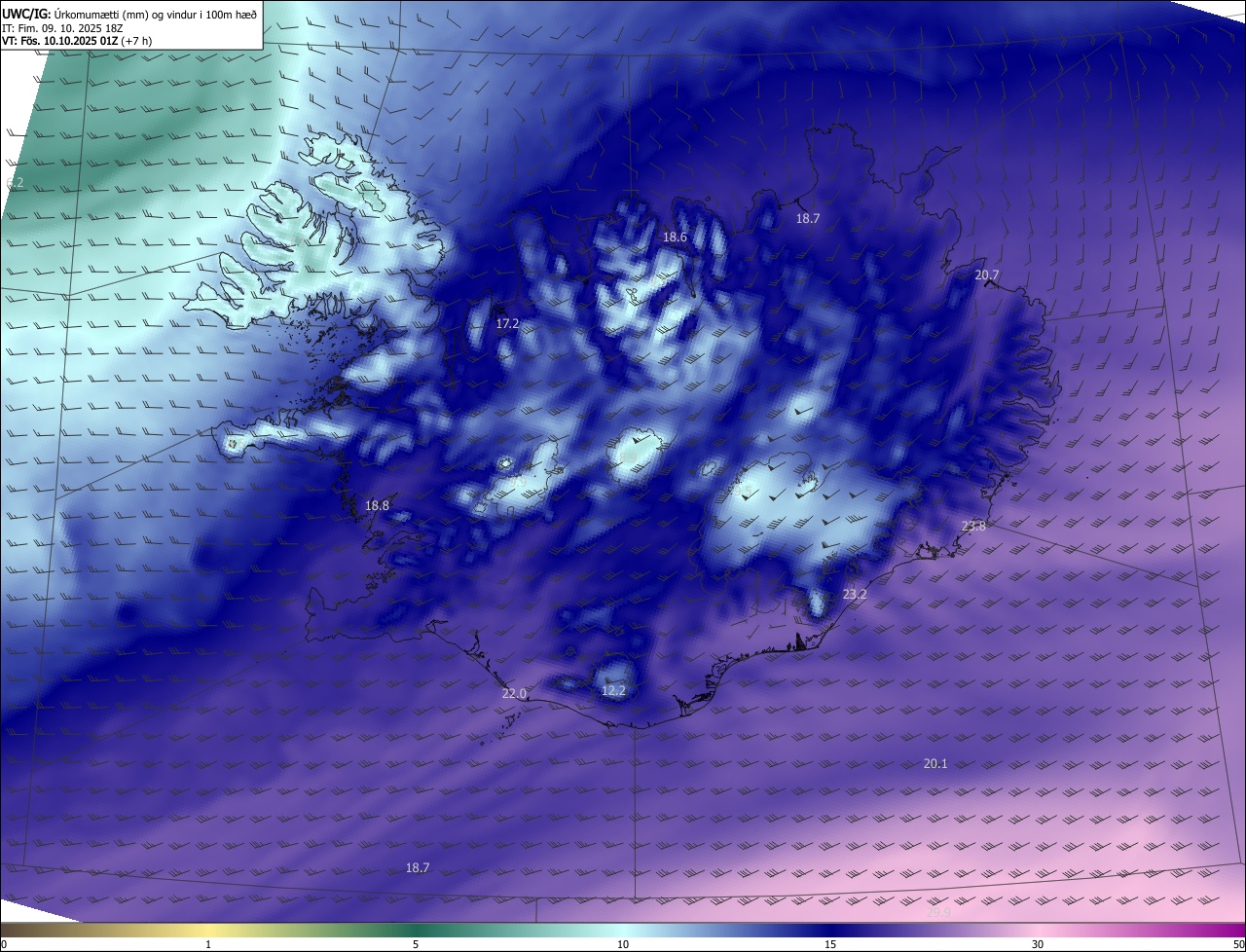Click the 18.6 value on the map
1246x952 pixels.
pyautogui.click(x=675, y=238)
